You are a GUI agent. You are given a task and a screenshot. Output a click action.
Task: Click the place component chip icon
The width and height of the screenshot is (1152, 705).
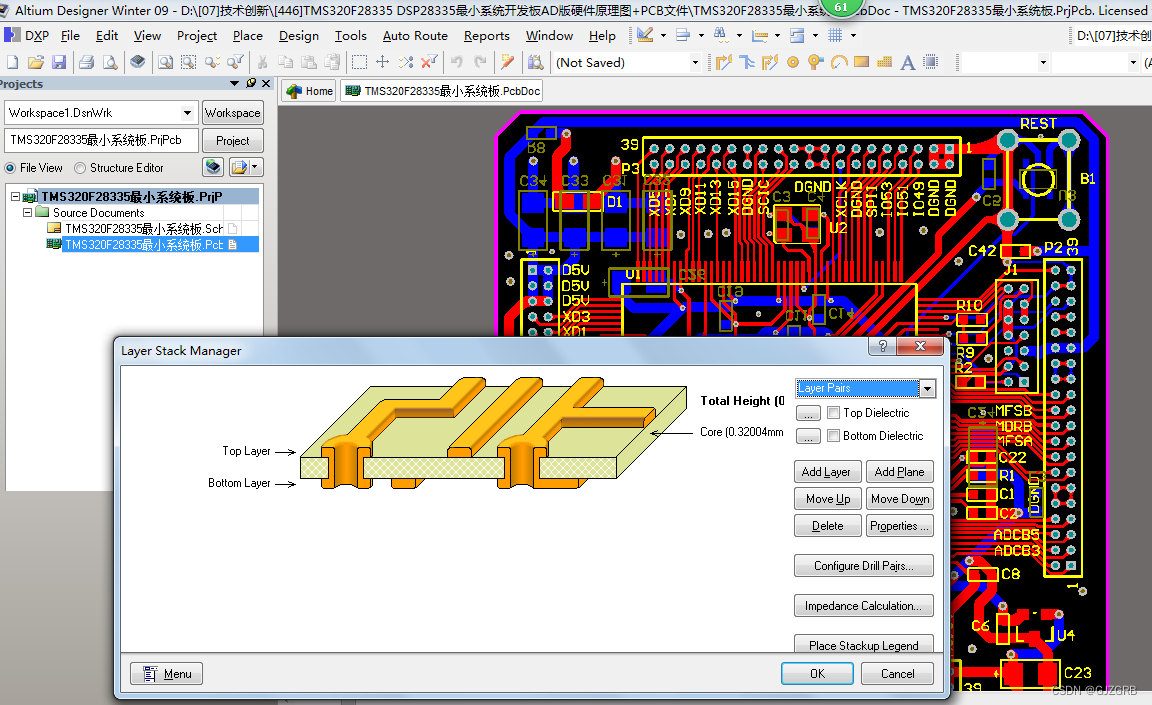[931, 62]
